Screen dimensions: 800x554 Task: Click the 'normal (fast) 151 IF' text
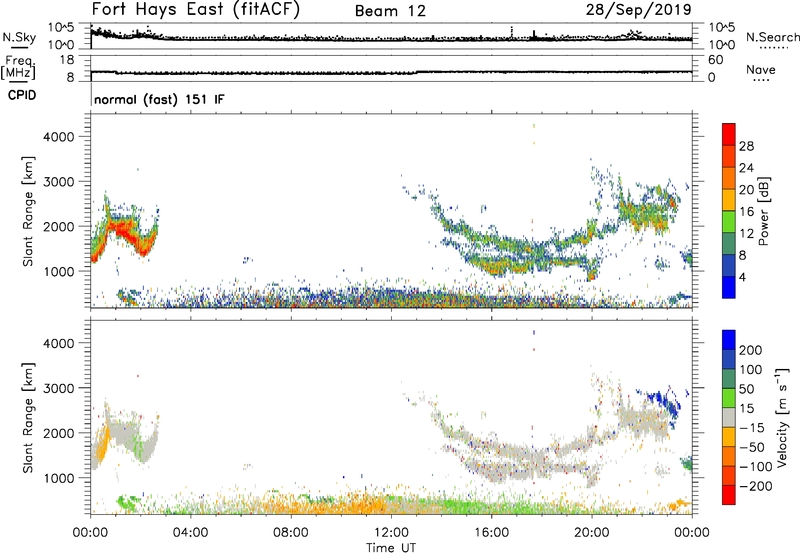[159, 99]
